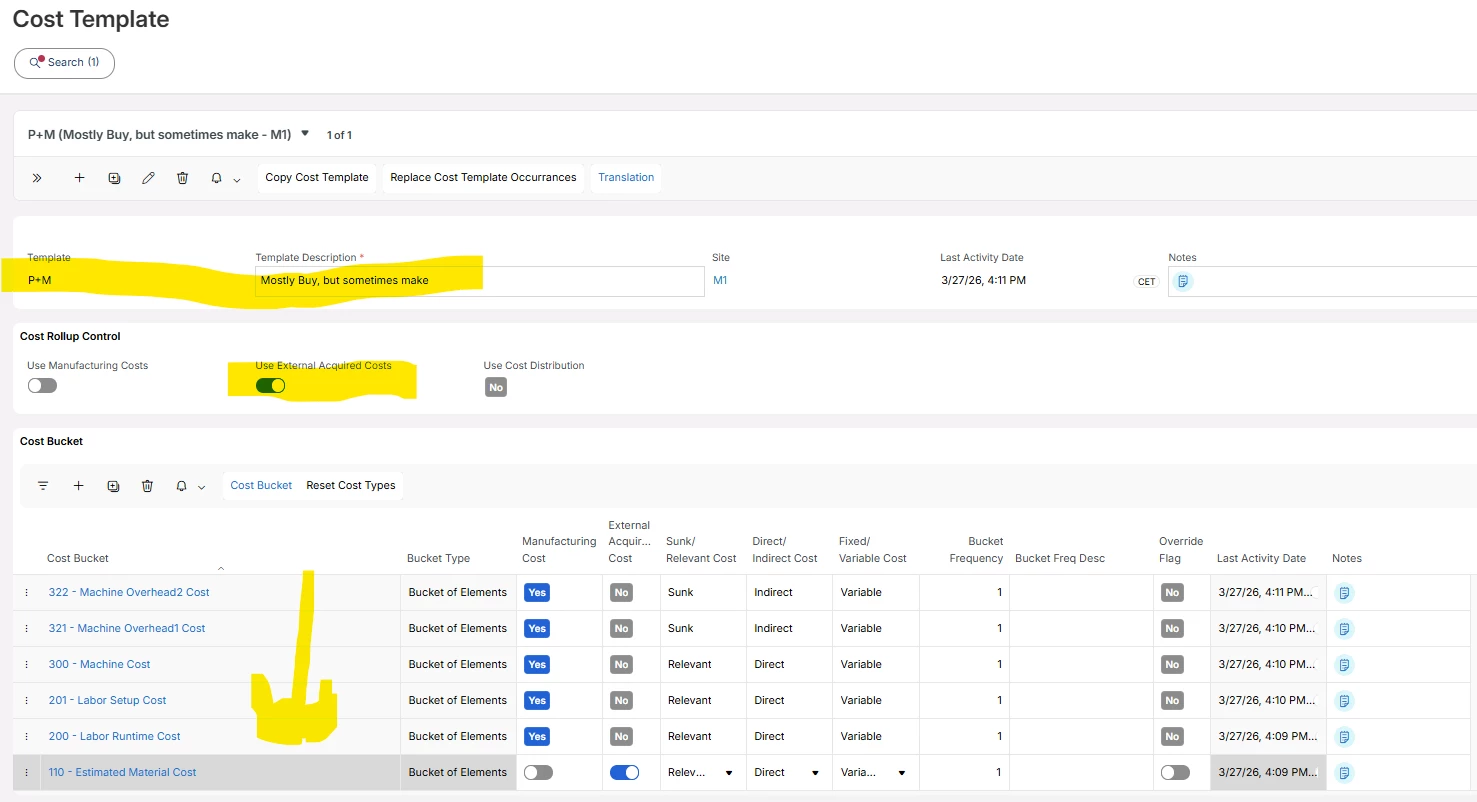Image resolution: width=1477 pixels, height=802 pixels.
Task: Toggle Manufacturing Cost for Estimated Material Cost row
Action: tap(538, 773)
